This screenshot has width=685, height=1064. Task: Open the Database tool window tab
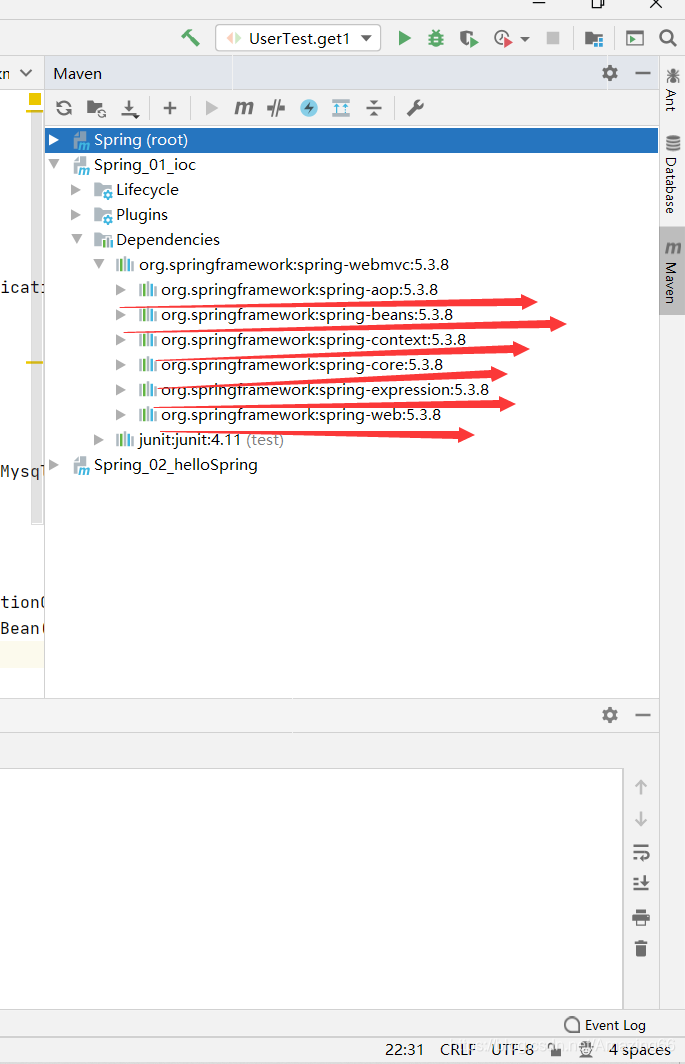click(x=671, y=174)
